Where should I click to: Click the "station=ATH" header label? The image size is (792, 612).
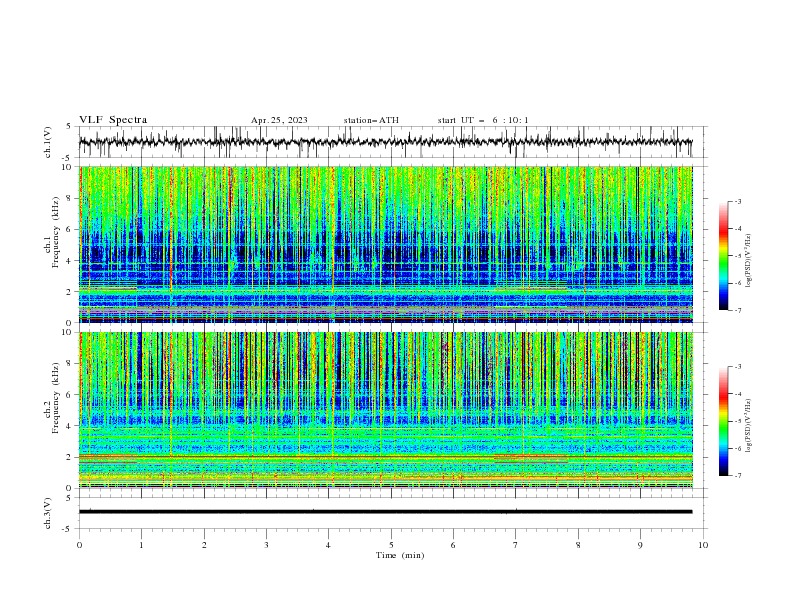tap(371, 120)
